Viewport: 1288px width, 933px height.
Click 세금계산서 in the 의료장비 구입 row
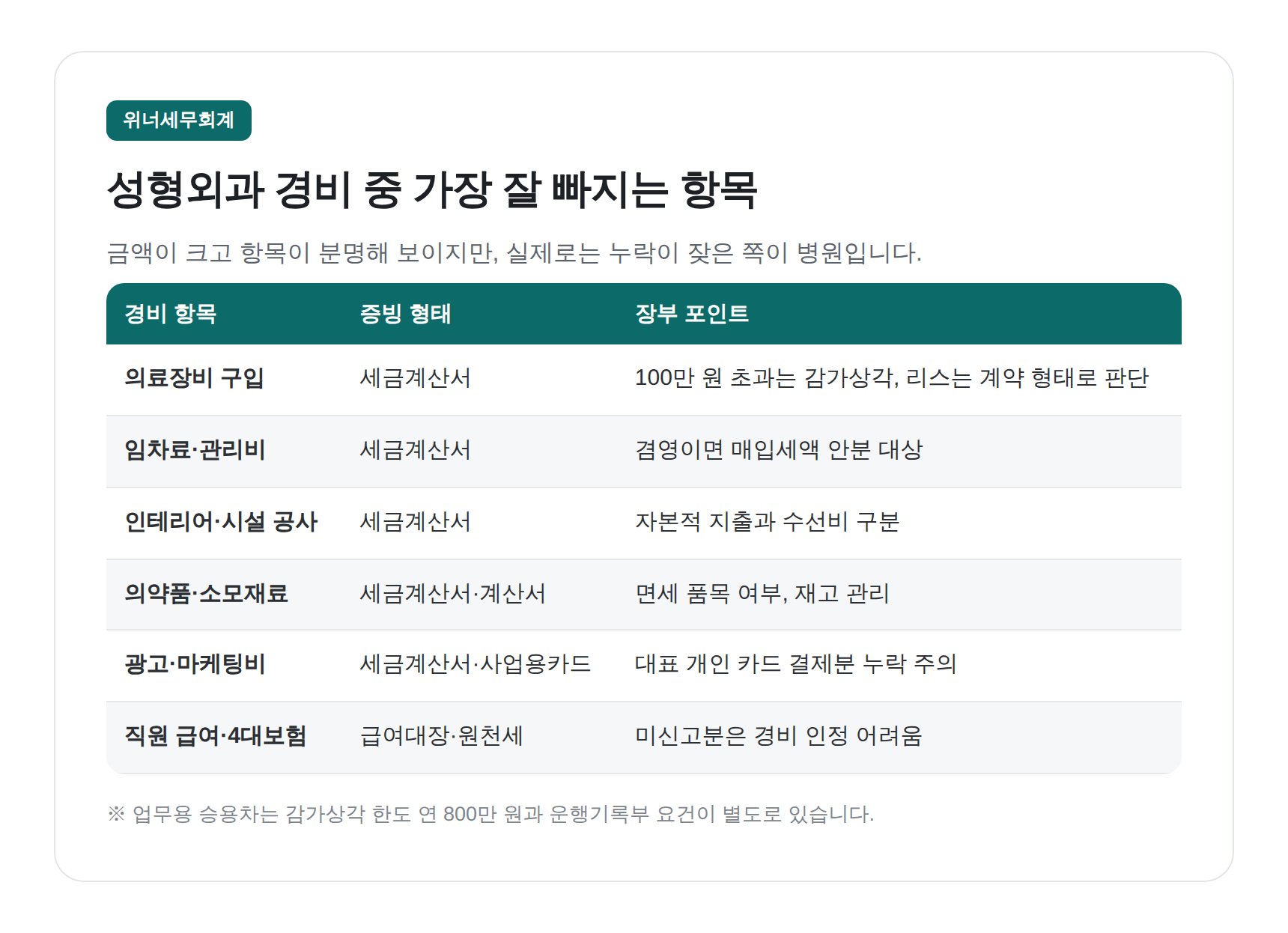click(x=415, y=378)
